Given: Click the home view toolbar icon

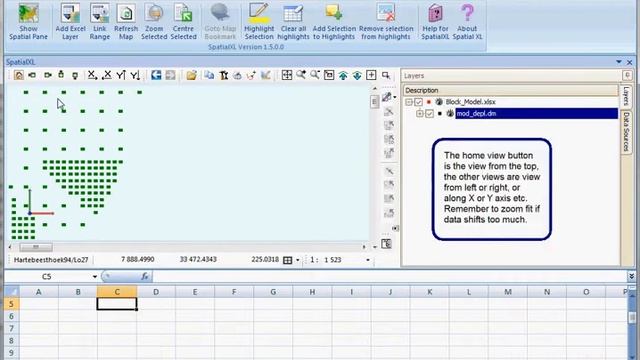Looking at the screenshot, I should tap(19, 75).
